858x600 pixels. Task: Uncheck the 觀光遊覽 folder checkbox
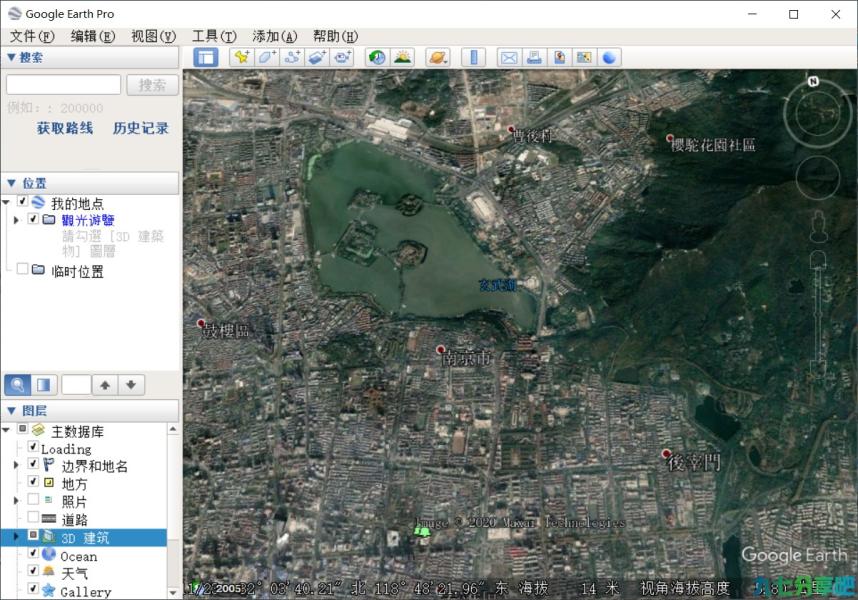[x=33, y=219]
